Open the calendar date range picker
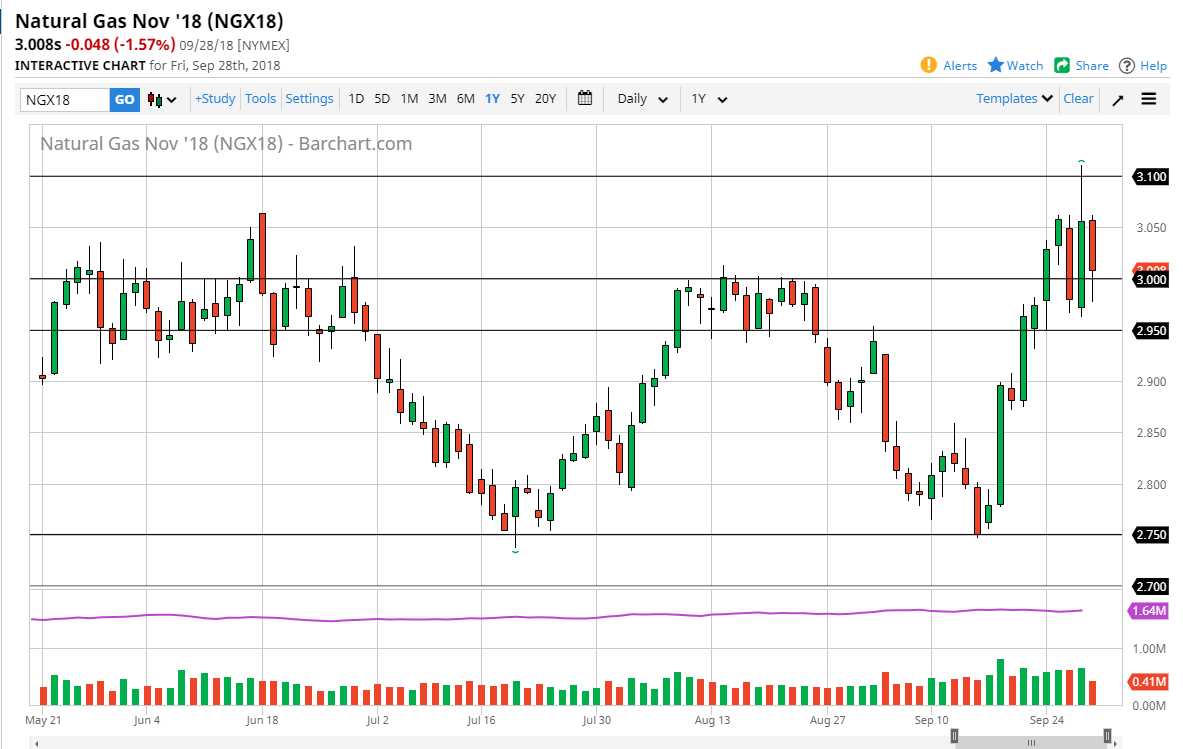Viewport: 1183px width, 749px height. (585, 98)
